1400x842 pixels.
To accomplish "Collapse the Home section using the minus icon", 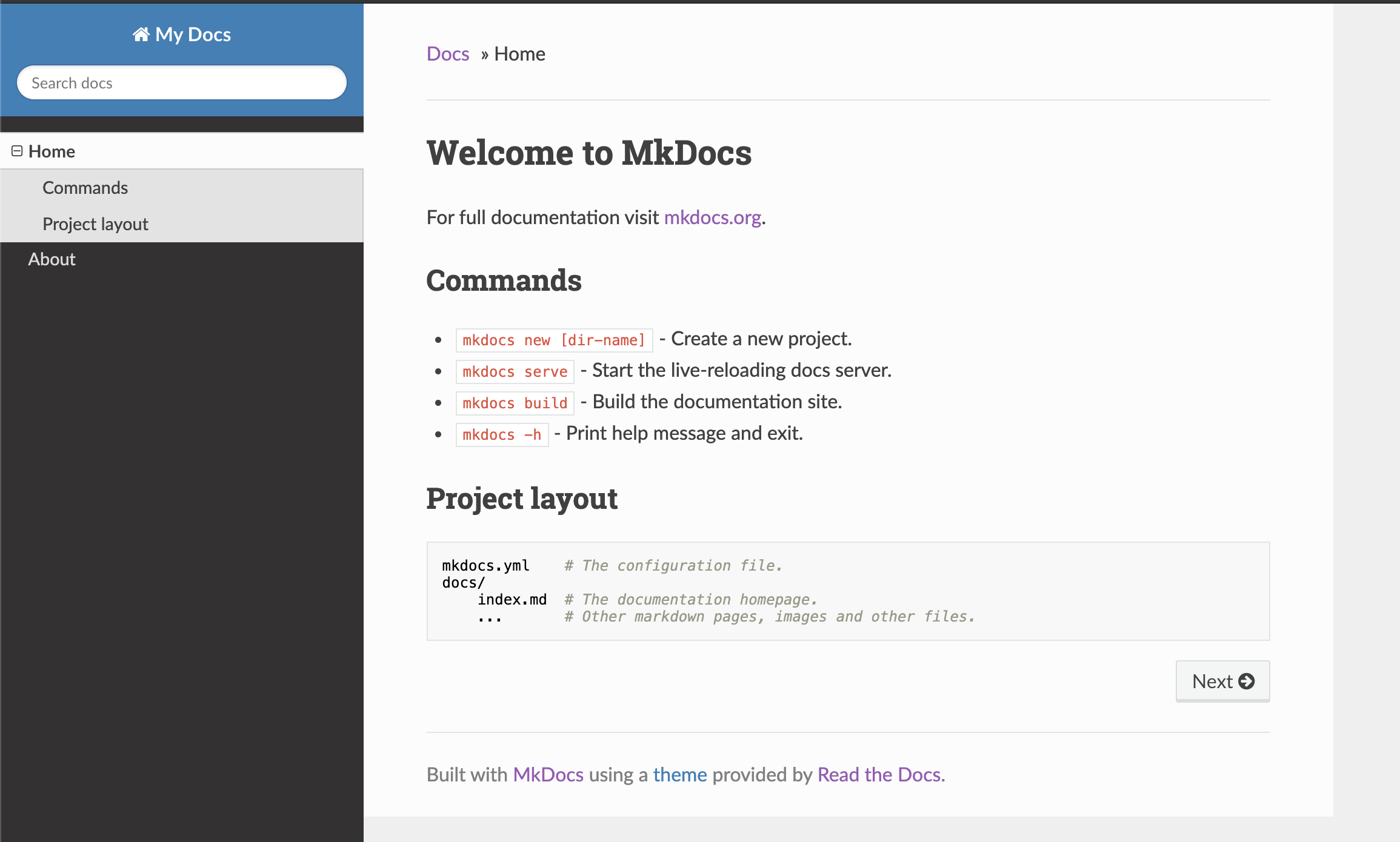I will point(17,151).
